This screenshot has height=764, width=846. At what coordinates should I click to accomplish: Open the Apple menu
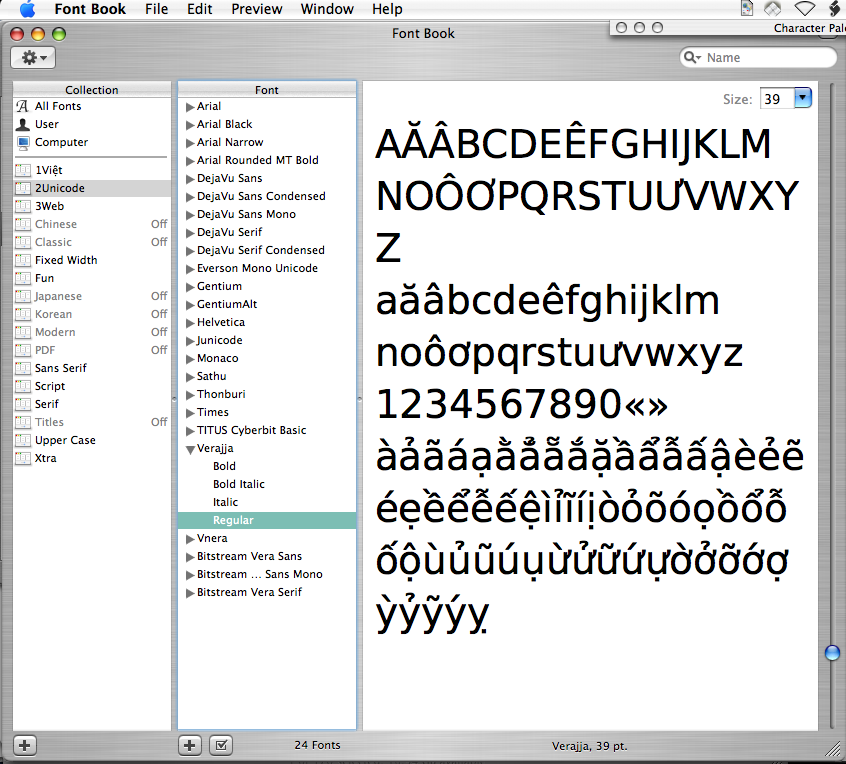tap(27, 9)
